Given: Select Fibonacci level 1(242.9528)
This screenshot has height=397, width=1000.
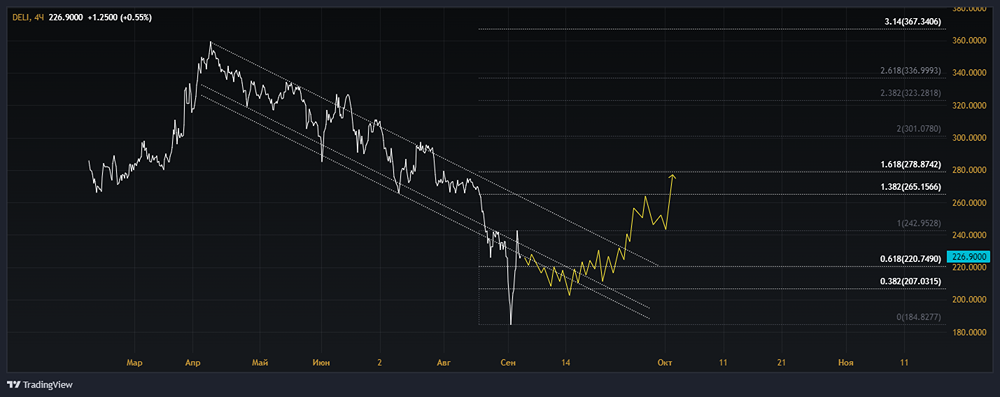Looking at the screenshot, I should 918,223.
